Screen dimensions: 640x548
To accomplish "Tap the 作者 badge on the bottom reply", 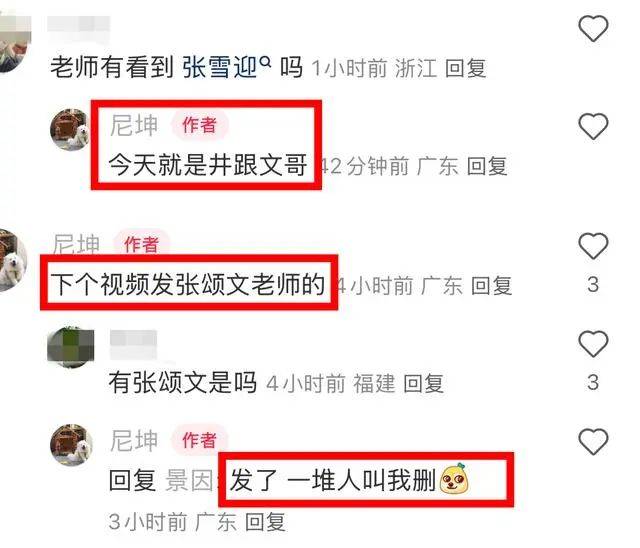I will click(199, 441).
